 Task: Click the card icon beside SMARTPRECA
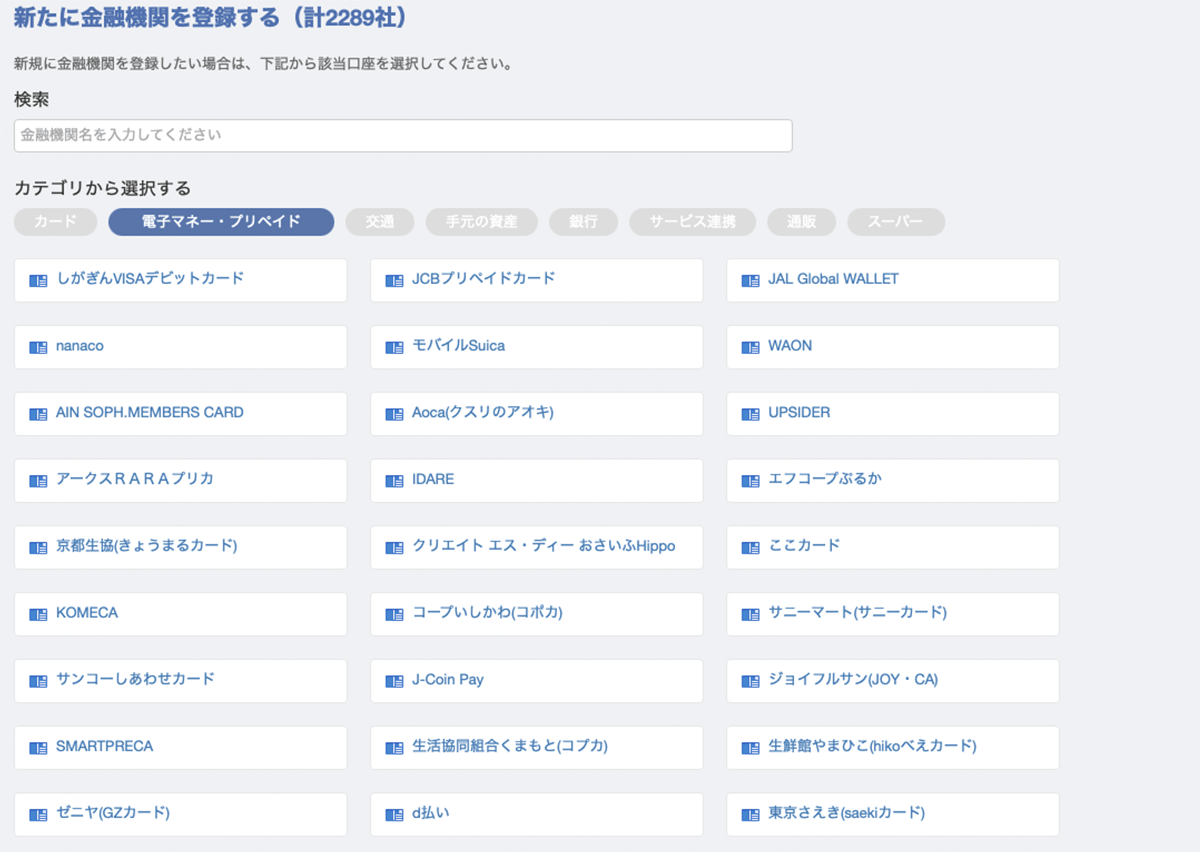[39, 748]
